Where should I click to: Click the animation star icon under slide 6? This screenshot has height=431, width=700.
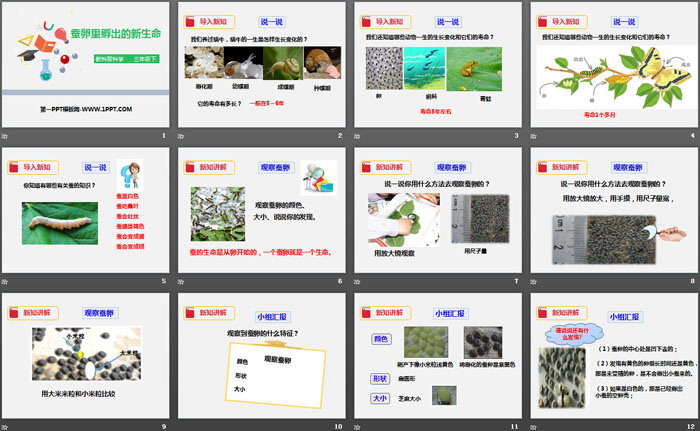click(x=181, y=281)
